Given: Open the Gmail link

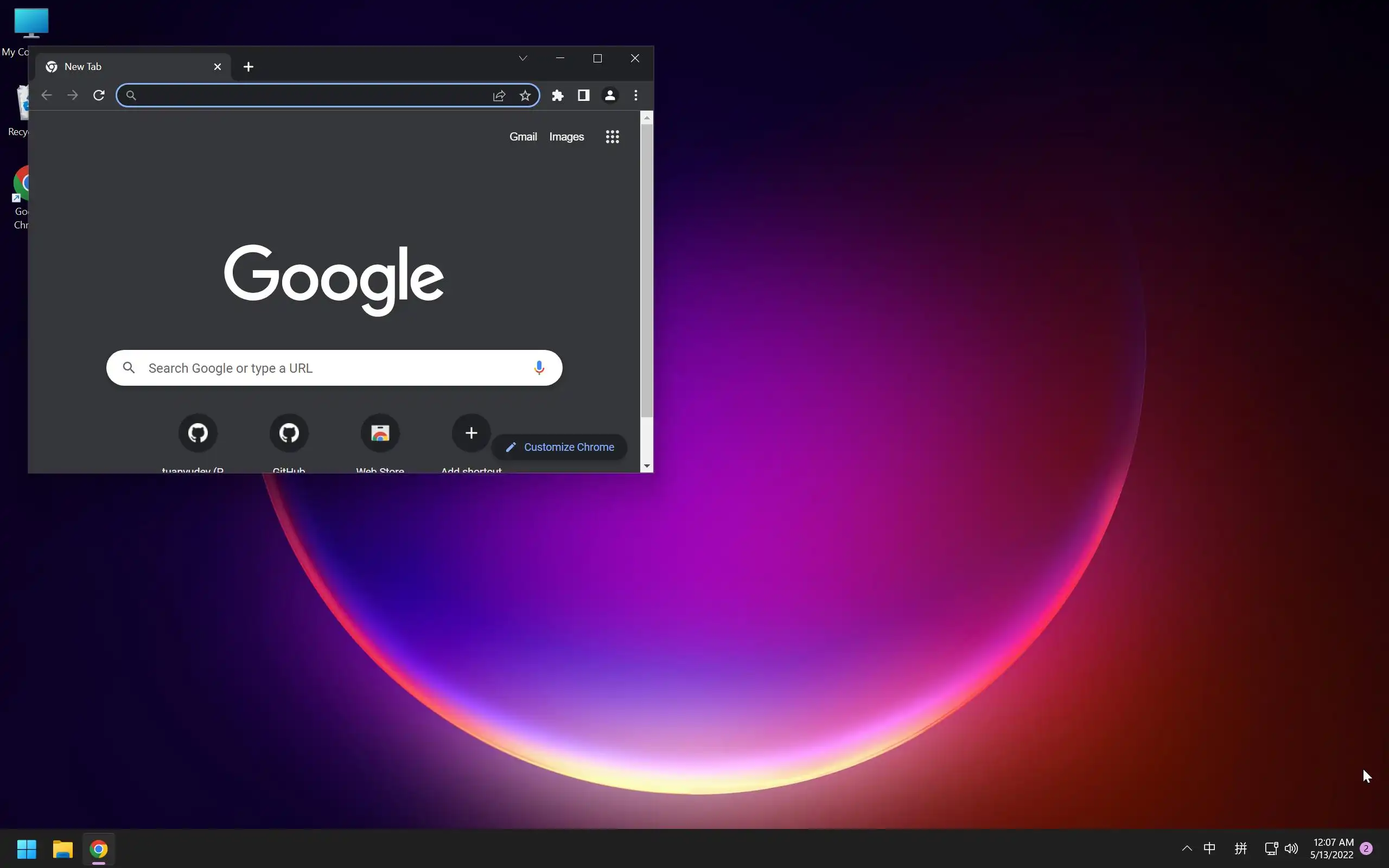Looking at the screenshot, I should pos(523,137).
